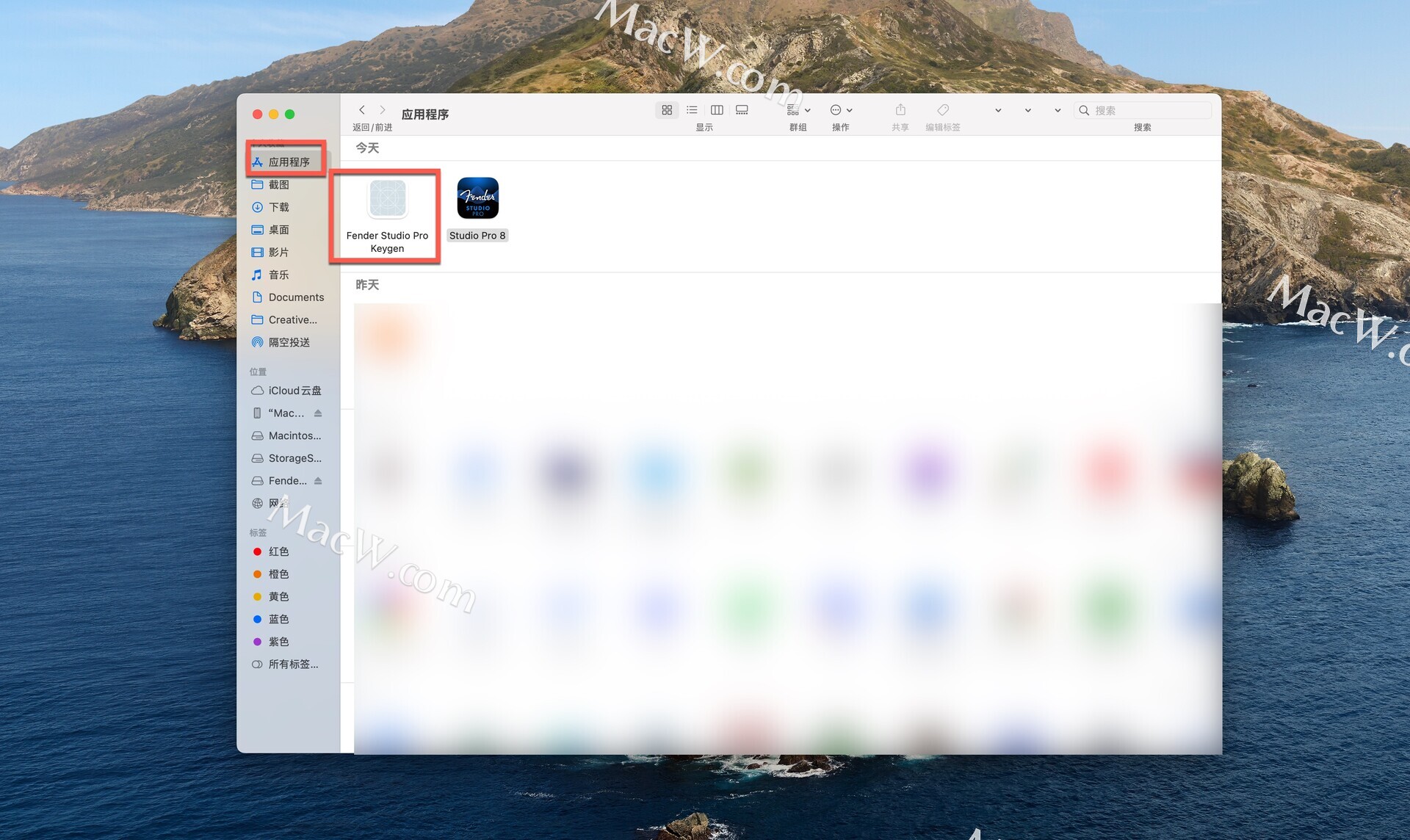Viewport: 1410px width, 840px height.
Task: Switch to column view
Action: [x=717, y=110]
